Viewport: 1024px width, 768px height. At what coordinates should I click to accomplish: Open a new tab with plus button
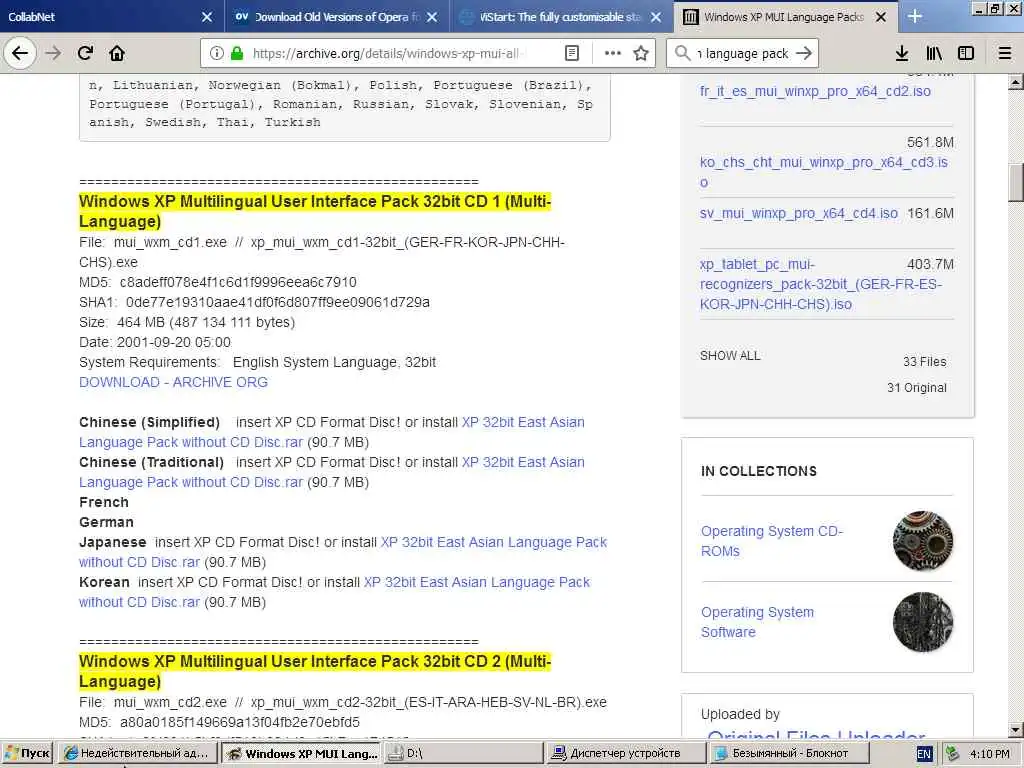pos(915,16)
